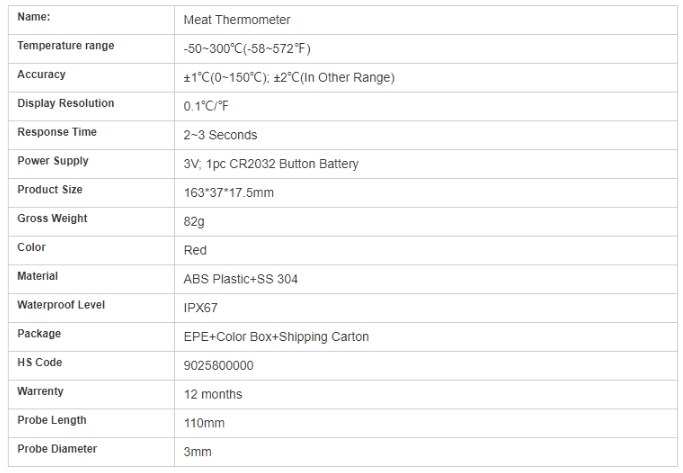Select the 'Temperature range' row label

coord(66,46)
